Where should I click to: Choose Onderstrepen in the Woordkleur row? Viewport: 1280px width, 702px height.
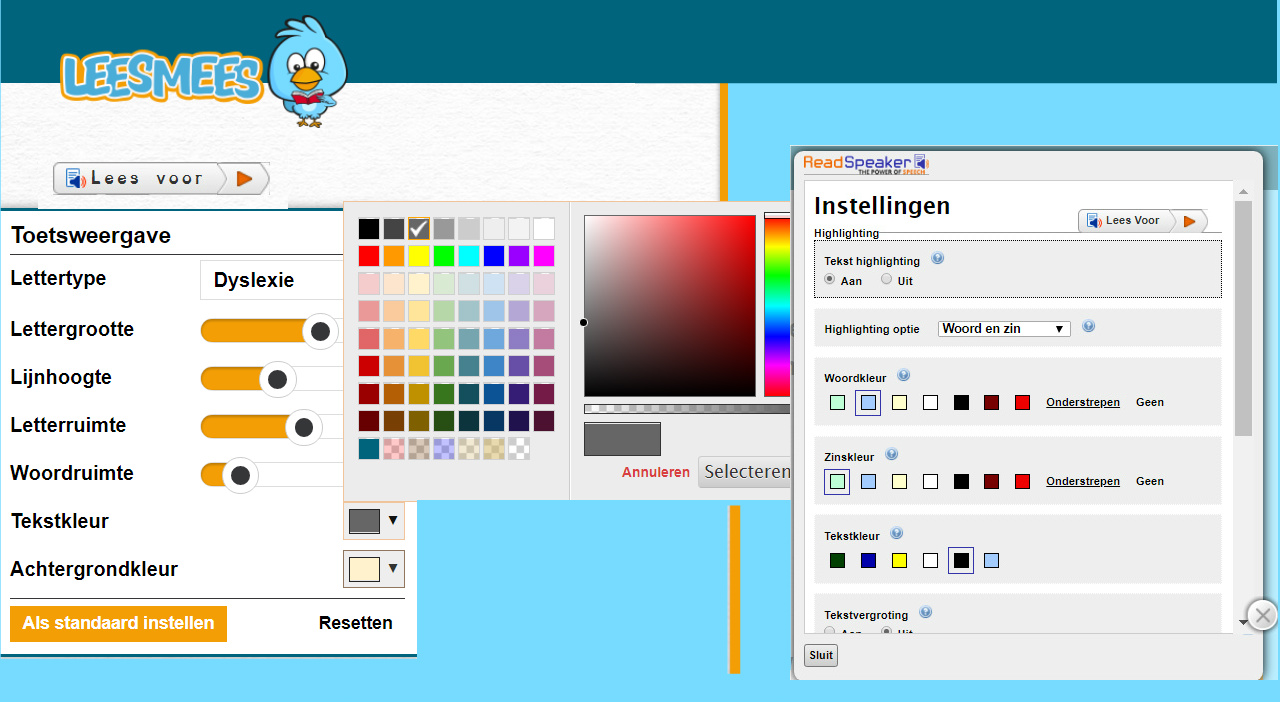1083,403
